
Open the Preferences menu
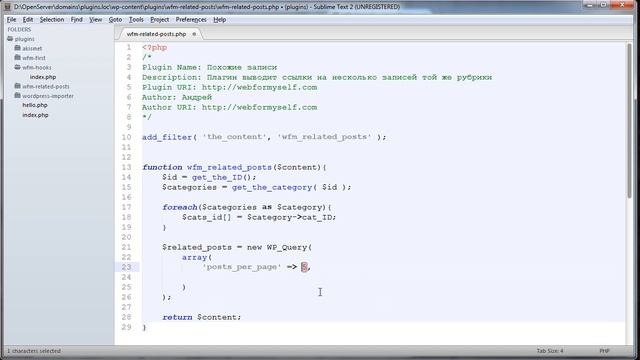[191, 20]
